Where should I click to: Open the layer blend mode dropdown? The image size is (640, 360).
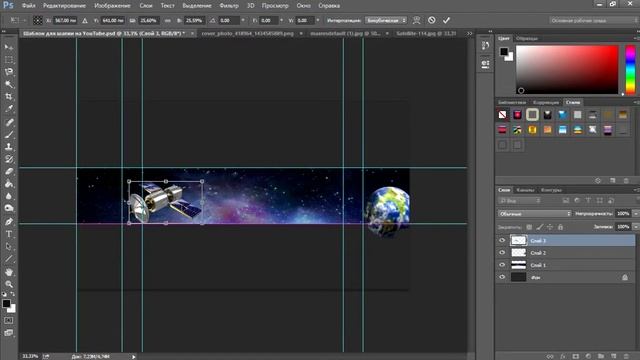coord(535,213)
